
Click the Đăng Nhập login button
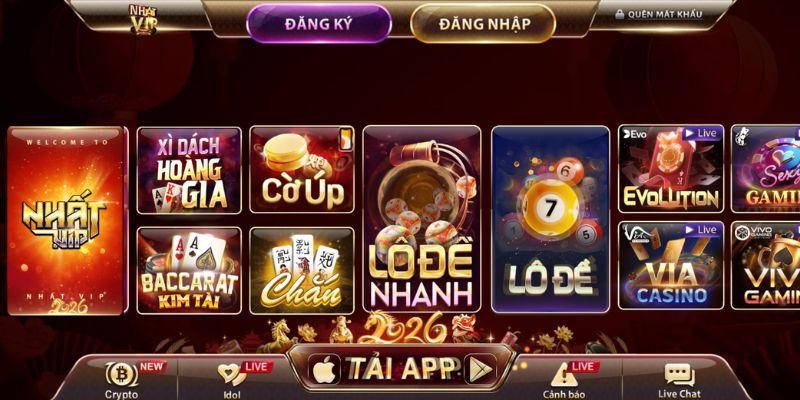pyautogui.click(x=483, y=23)
